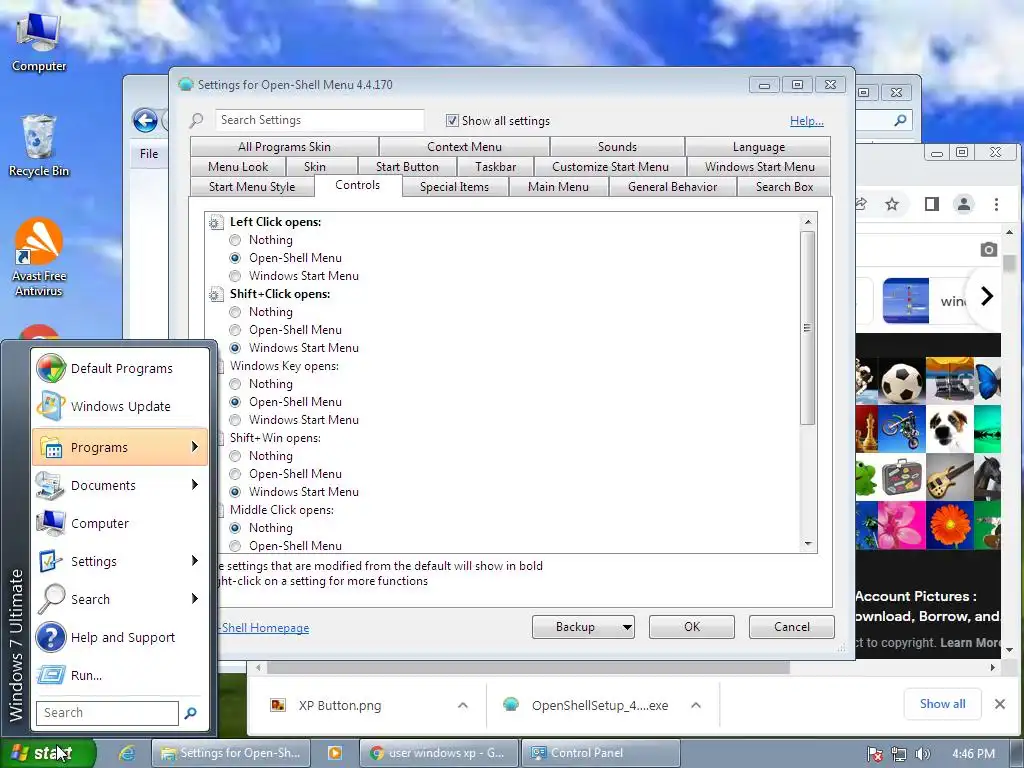Open the Backup dropdown button
This screenshot has width=1024, height=768.
tap(583, 627)
